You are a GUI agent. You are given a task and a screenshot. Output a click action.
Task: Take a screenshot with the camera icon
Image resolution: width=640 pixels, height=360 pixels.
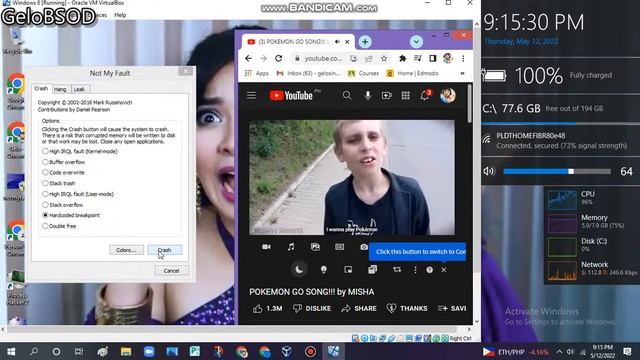pyautogui.click(x=364, y=247)
